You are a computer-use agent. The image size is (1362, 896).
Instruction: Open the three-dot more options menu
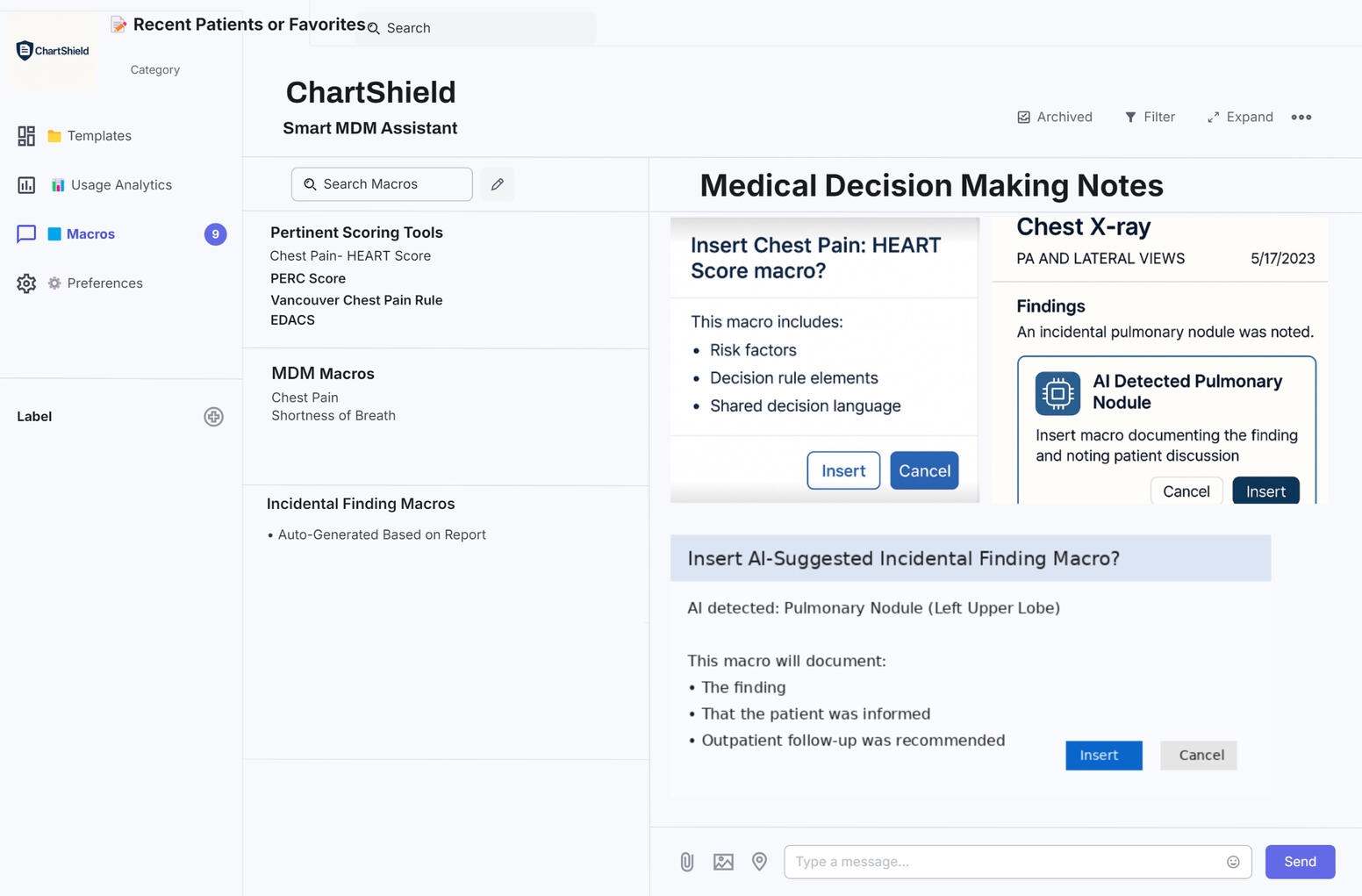pyautogui.click(x=1301, y=117)
